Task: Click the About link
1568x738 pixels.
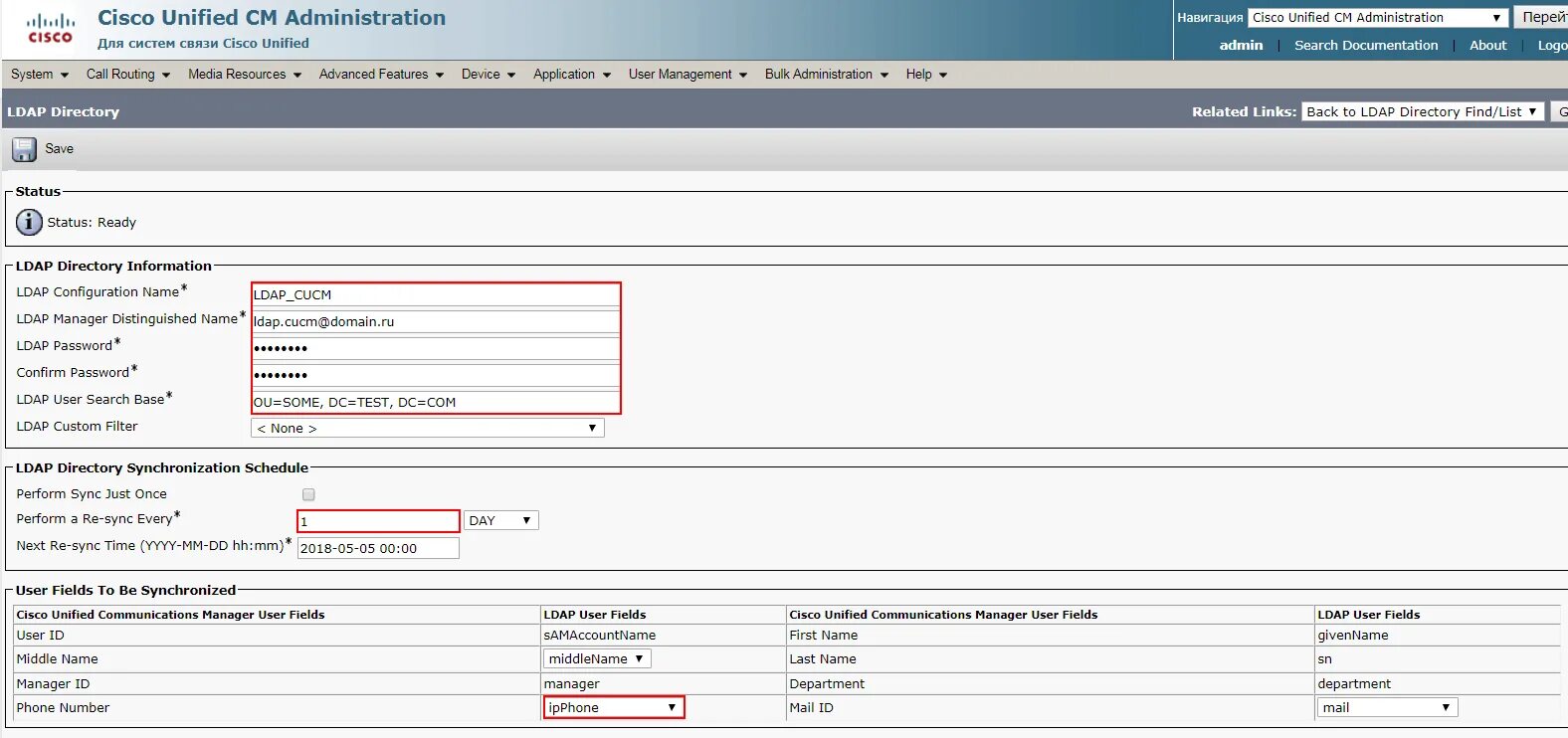Action: (1487, 45)
